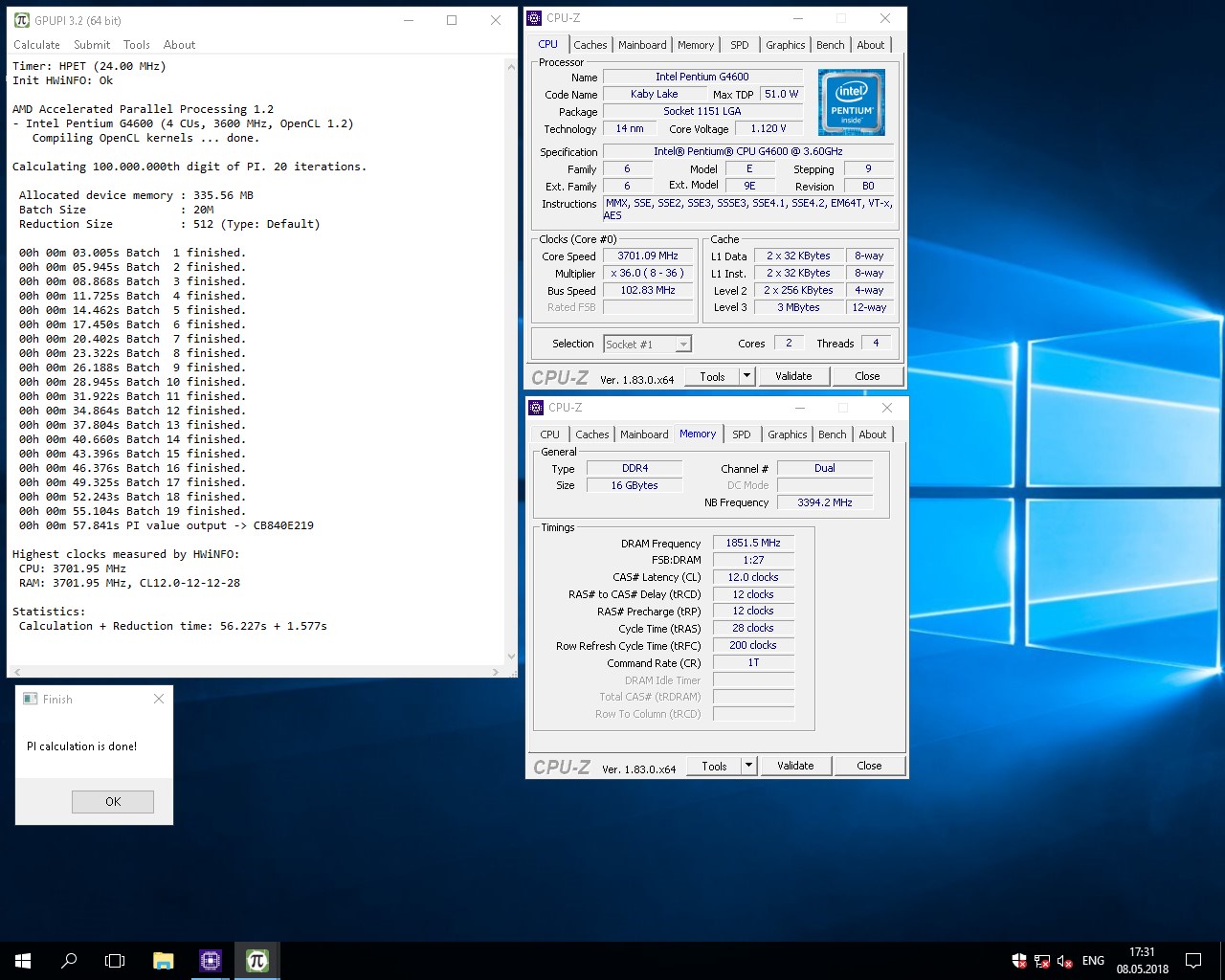
Task: Open File Explorer from taskbar
Action: point(164,960)
